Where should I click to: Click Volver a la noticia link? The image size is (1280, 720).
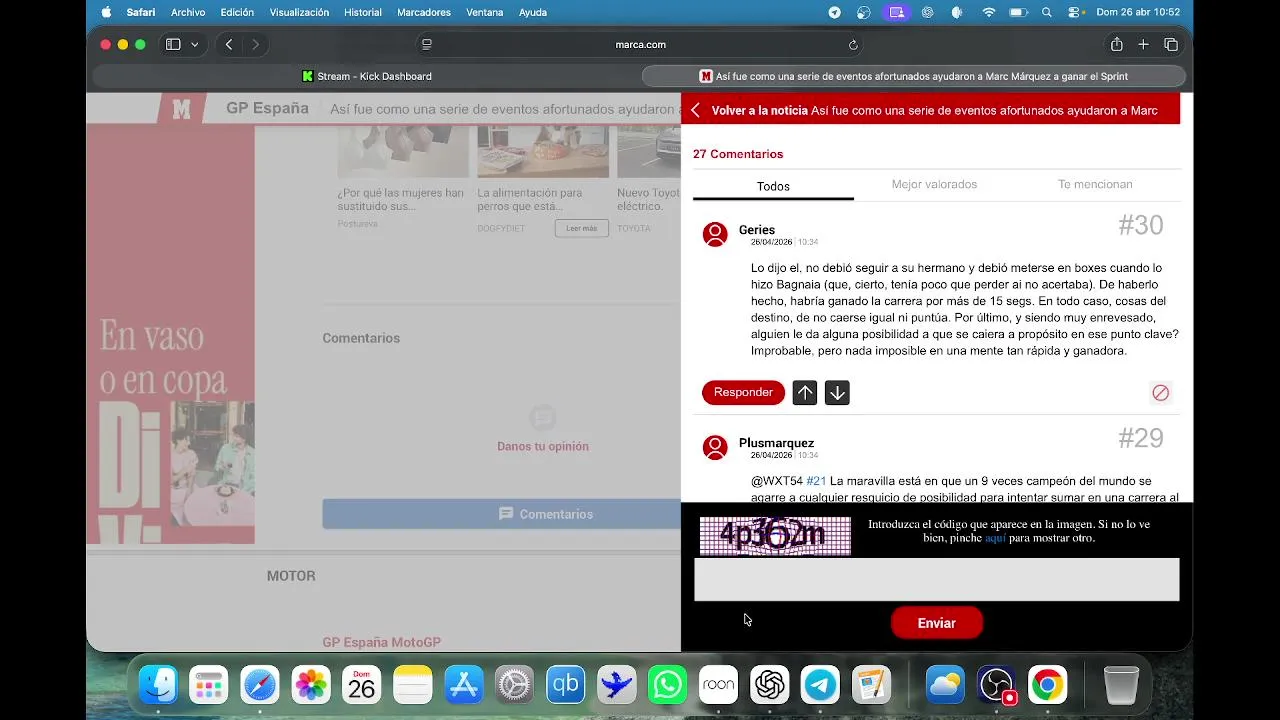[760, 110]
